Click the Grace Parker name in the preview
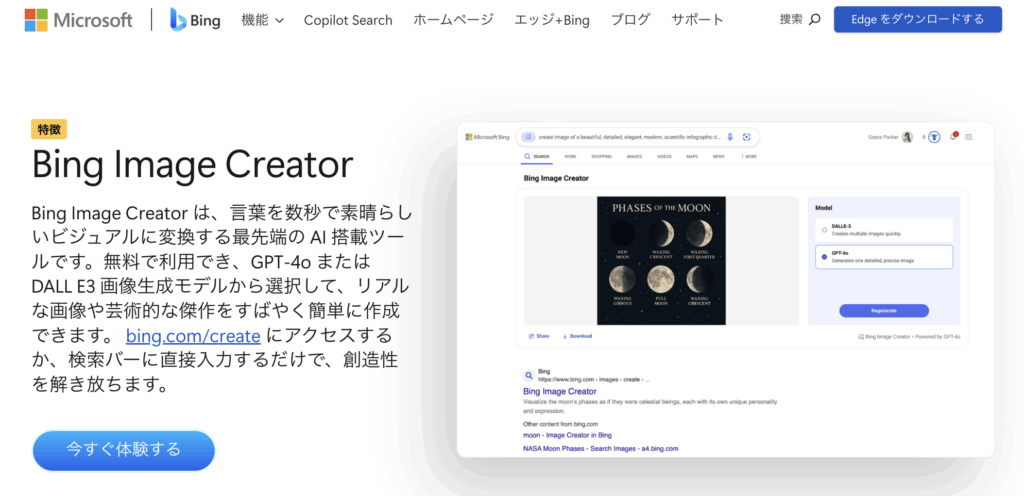The image size is (1024, 496). [883, 137]
